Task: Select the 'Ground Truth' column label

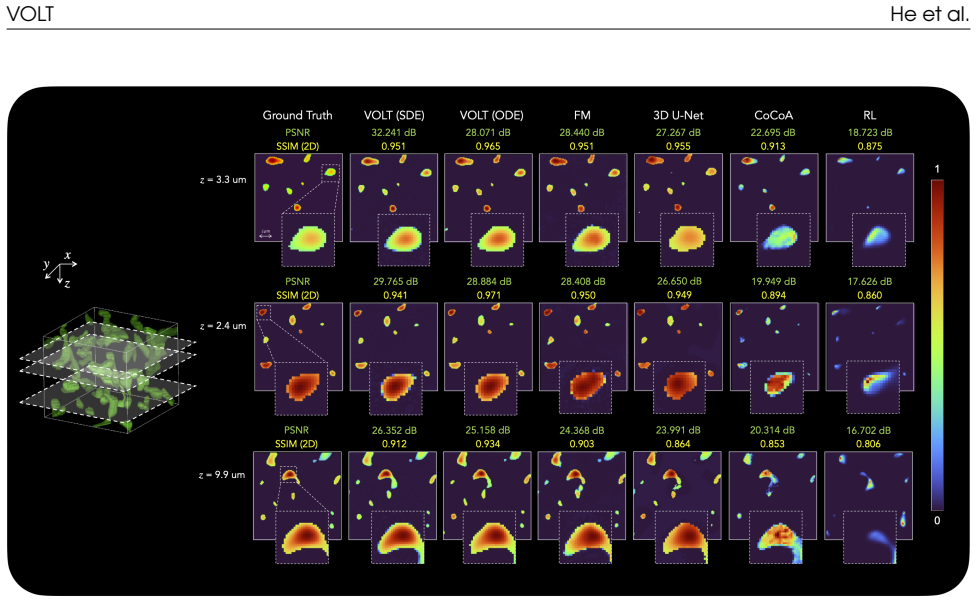Action: pyautogui.click(x=297, y=115)
